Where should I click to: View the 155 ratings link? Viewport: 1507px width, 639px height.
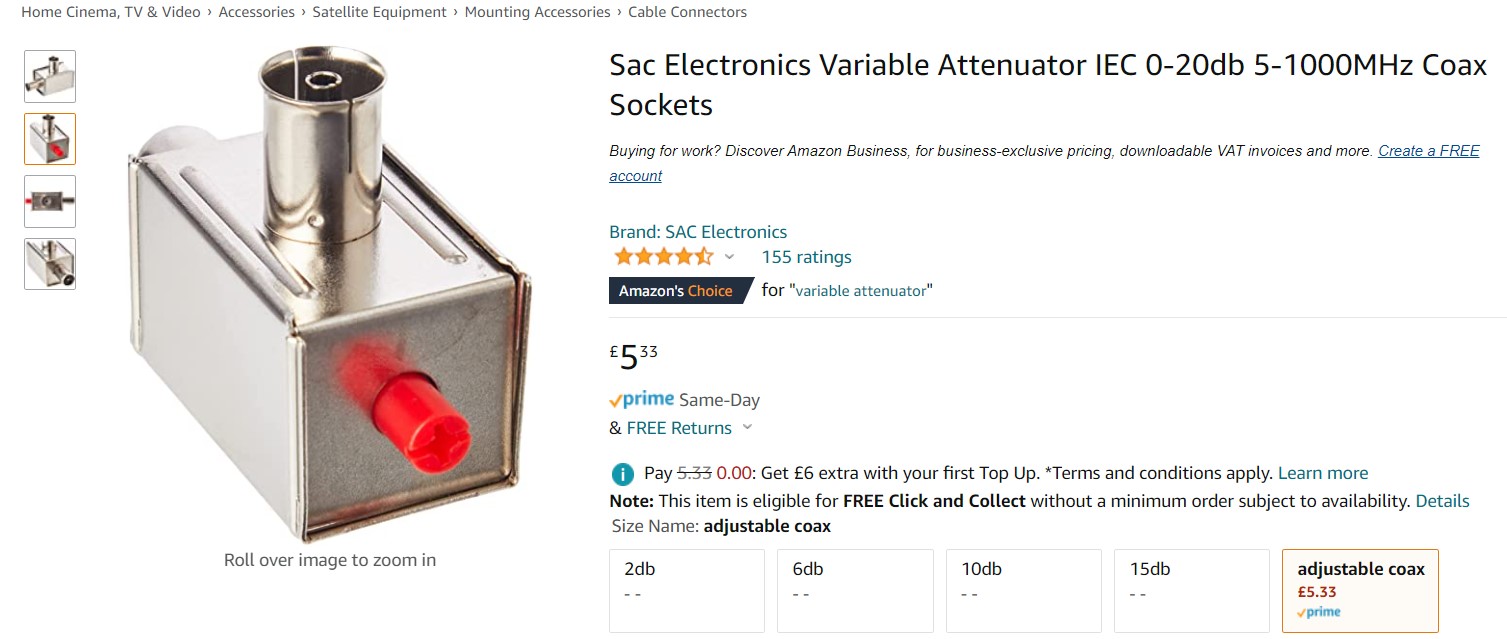click(806, 256)
